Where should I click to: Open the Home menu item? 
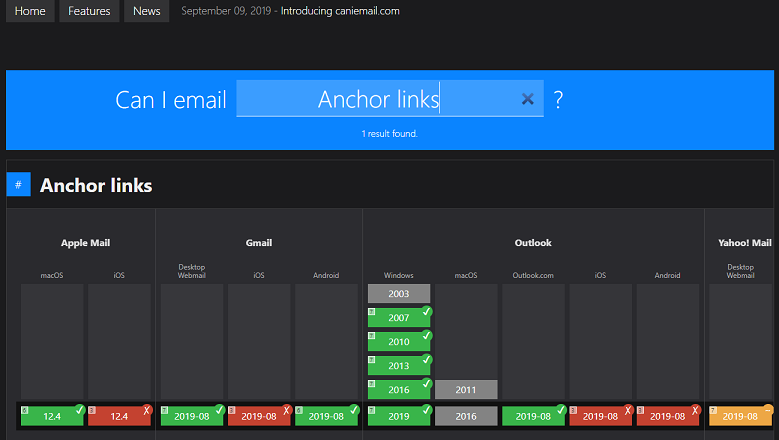coord(30,11)
